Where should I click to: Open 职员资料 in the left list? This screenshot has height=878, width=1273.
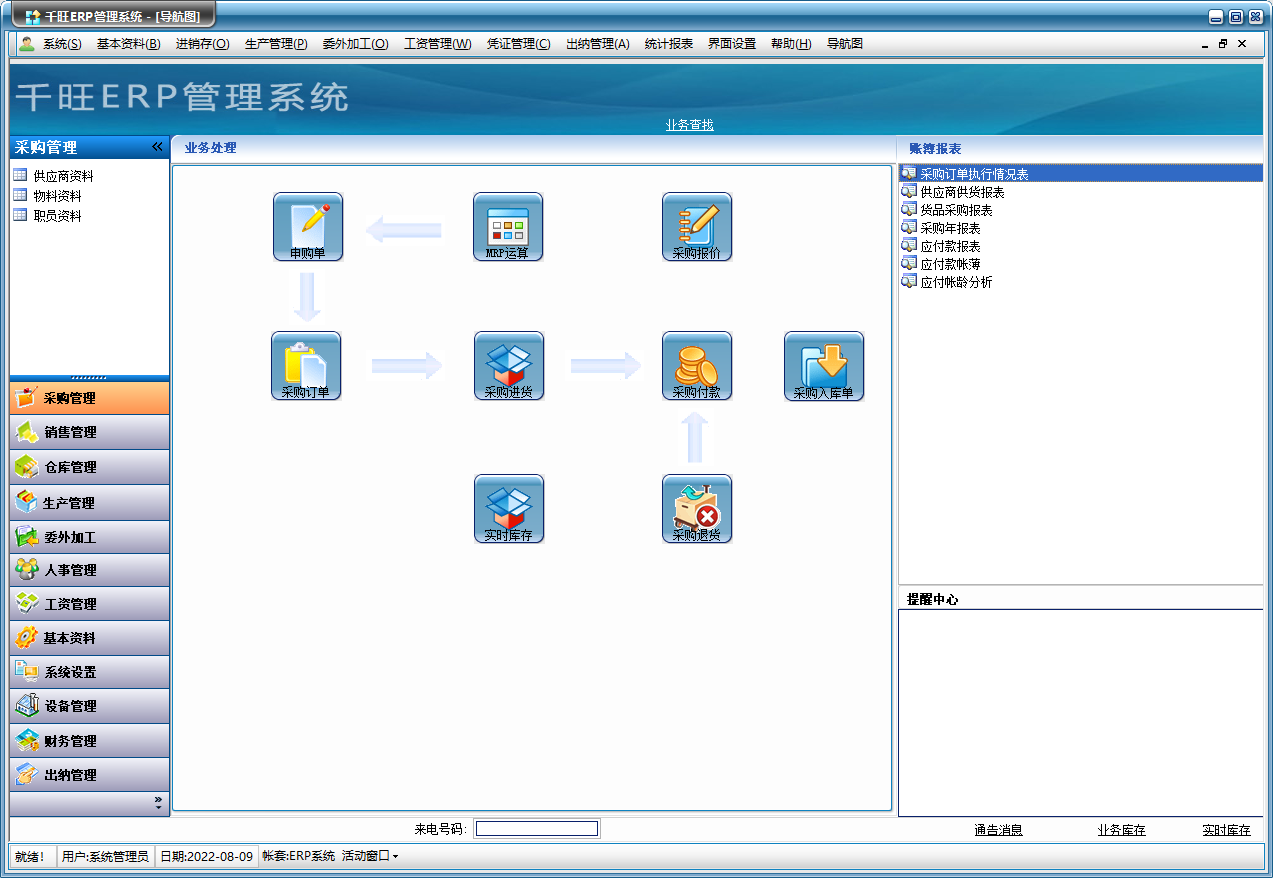click(x=58, y=216)
